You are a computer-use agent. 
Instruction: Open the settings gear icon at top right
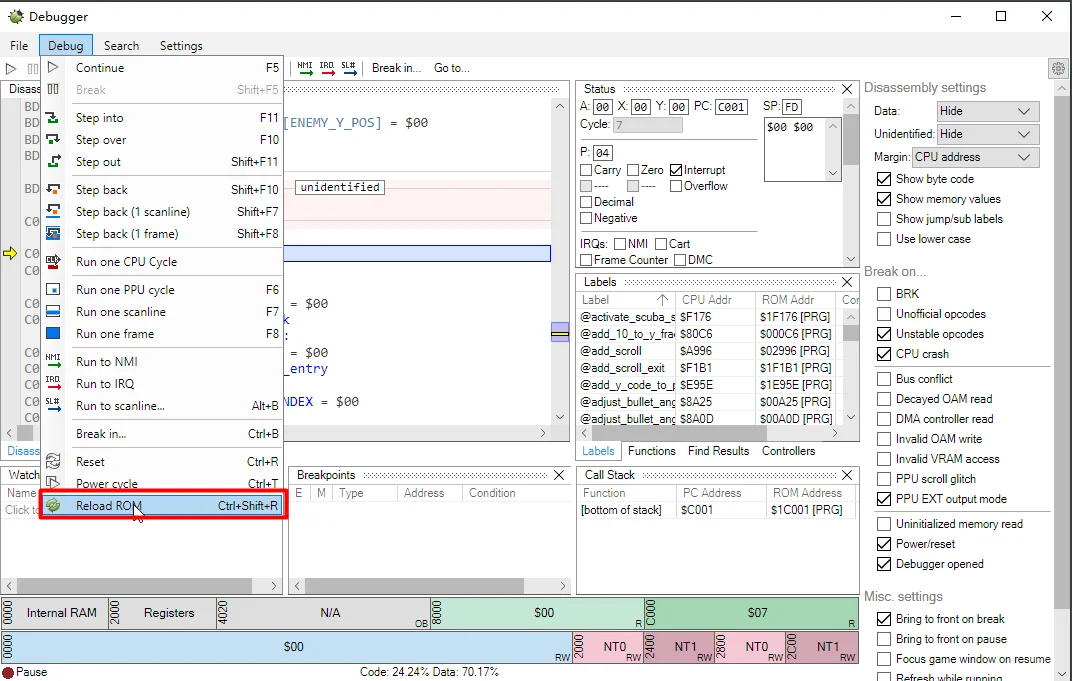tap(1058, 68)
